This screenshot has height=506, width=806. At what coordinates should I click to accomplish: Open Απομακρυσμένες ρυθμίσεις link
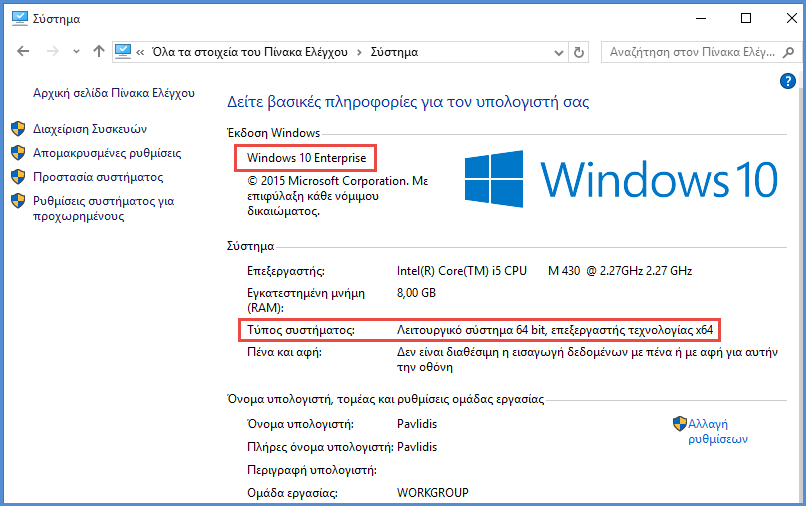point(107,153)
